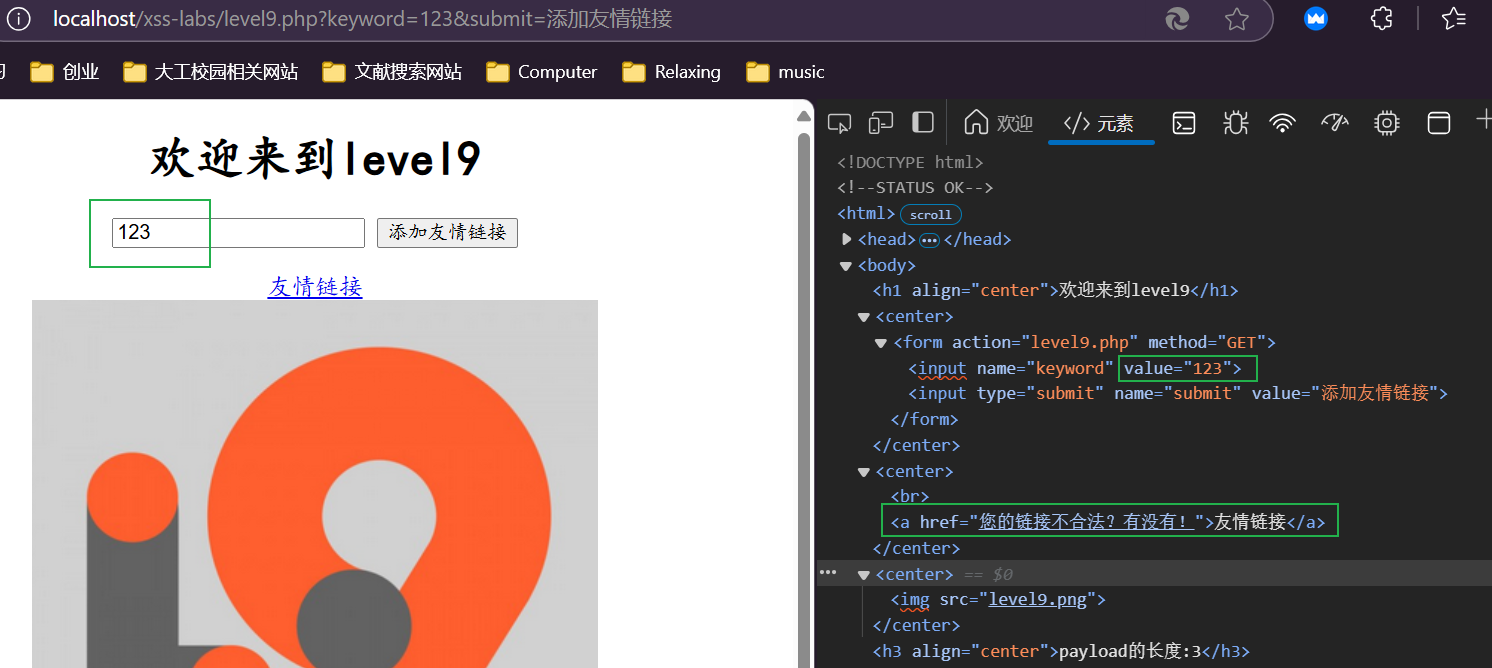
Task: Open the 大工校园相关网站 bookmarks folder
Action: click(x=211, y=72)
